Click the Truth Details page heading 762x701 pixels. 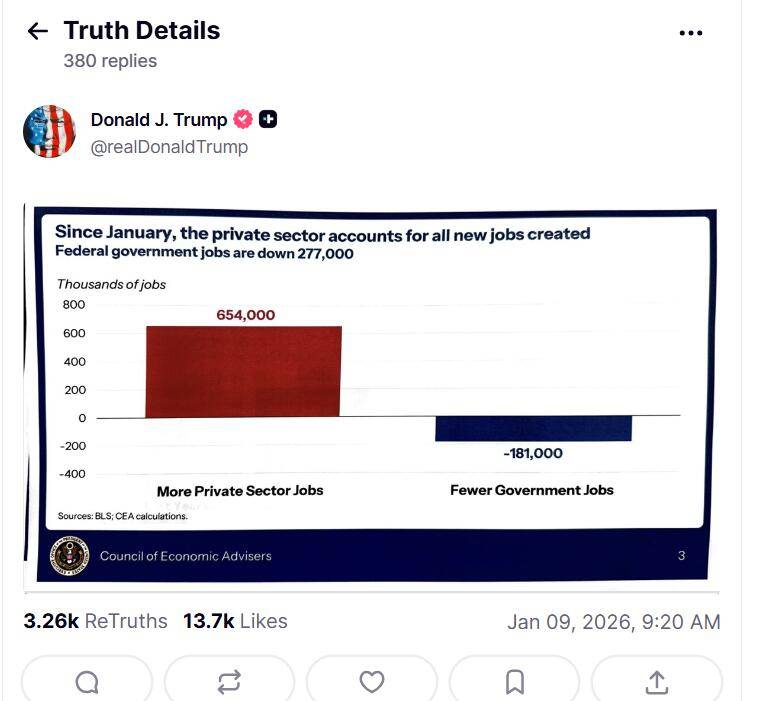(x=142, y=31)
